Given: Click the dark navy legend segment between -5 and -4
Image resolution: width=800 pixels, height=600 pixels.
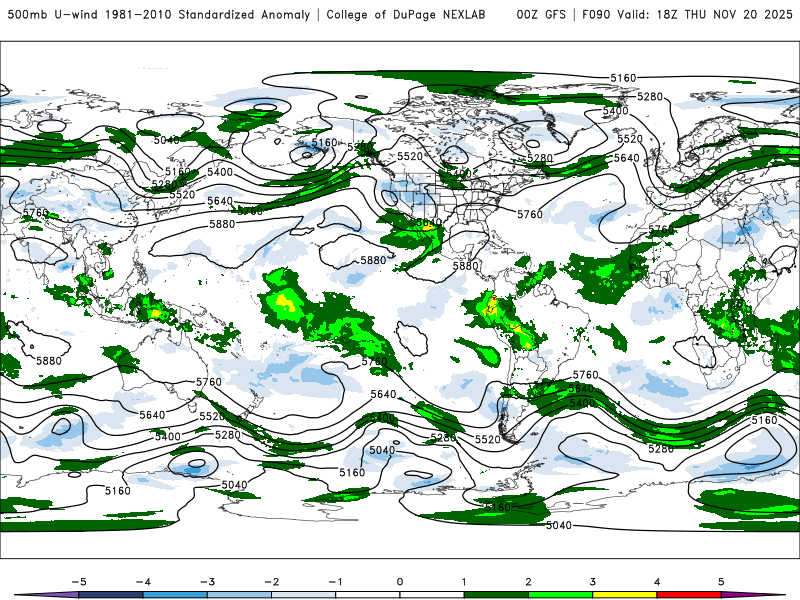Looking at the screenshot, I should [x=111, y=595].
